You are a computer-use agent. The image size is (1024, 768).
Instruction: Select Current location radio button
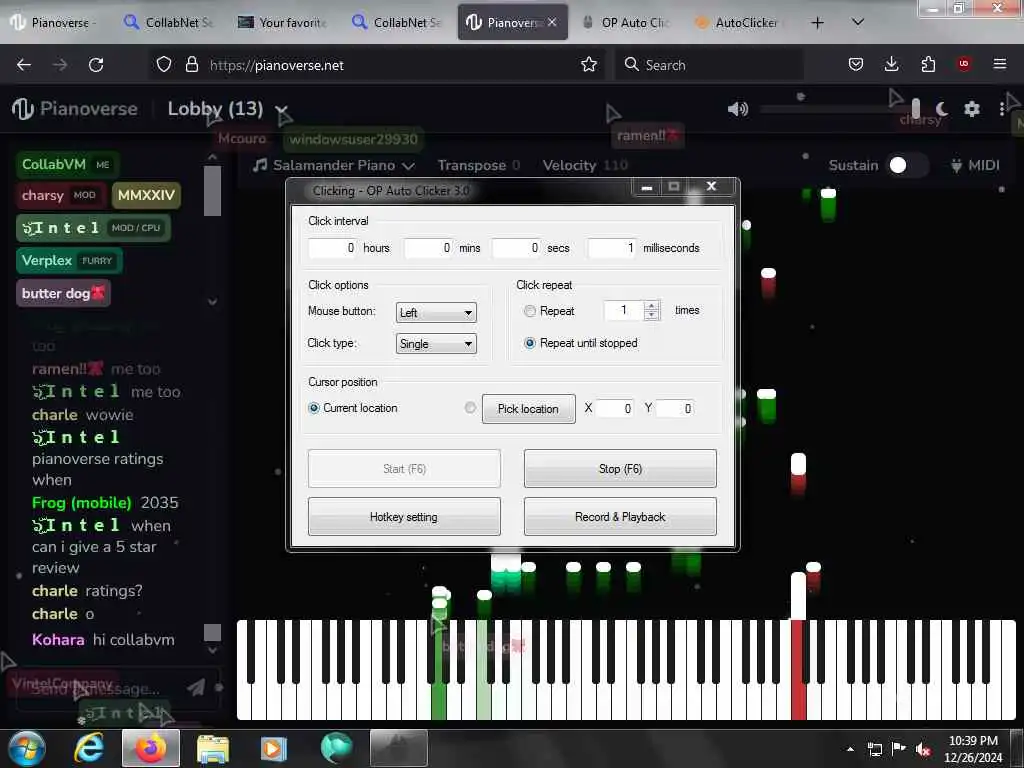pos(313,408)
